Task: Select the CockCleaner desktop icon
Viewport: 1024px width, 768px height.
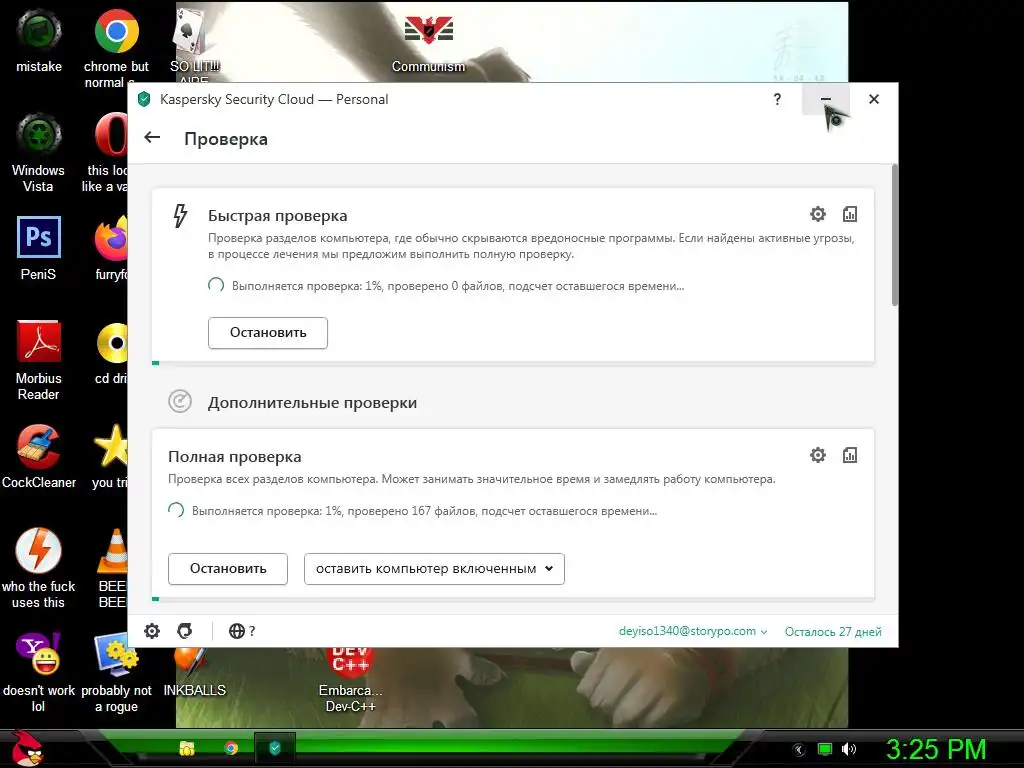Action: pos(39,457)
